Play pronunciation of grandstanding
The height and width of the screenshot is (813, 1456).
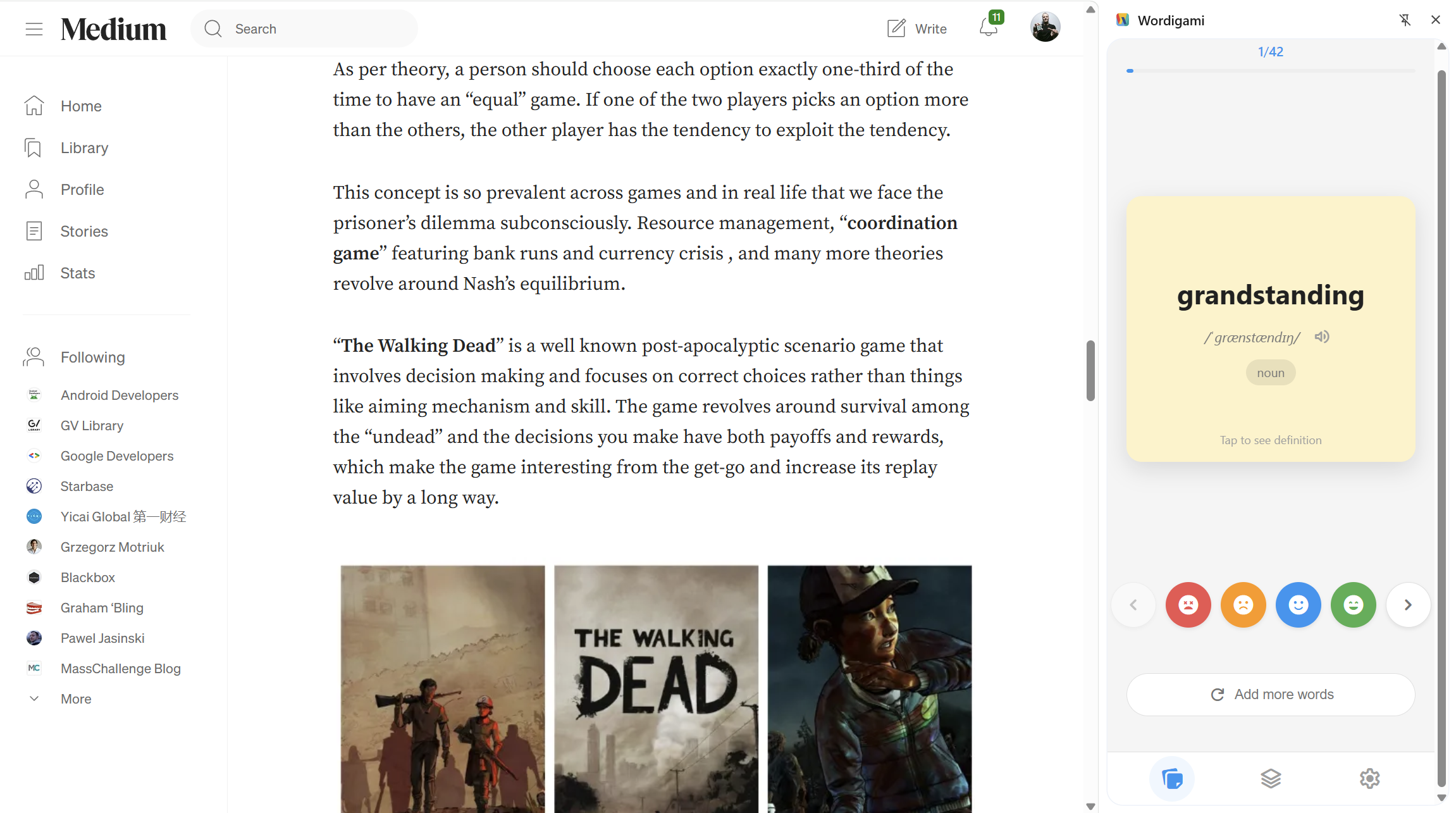[x=1322, y=337]
